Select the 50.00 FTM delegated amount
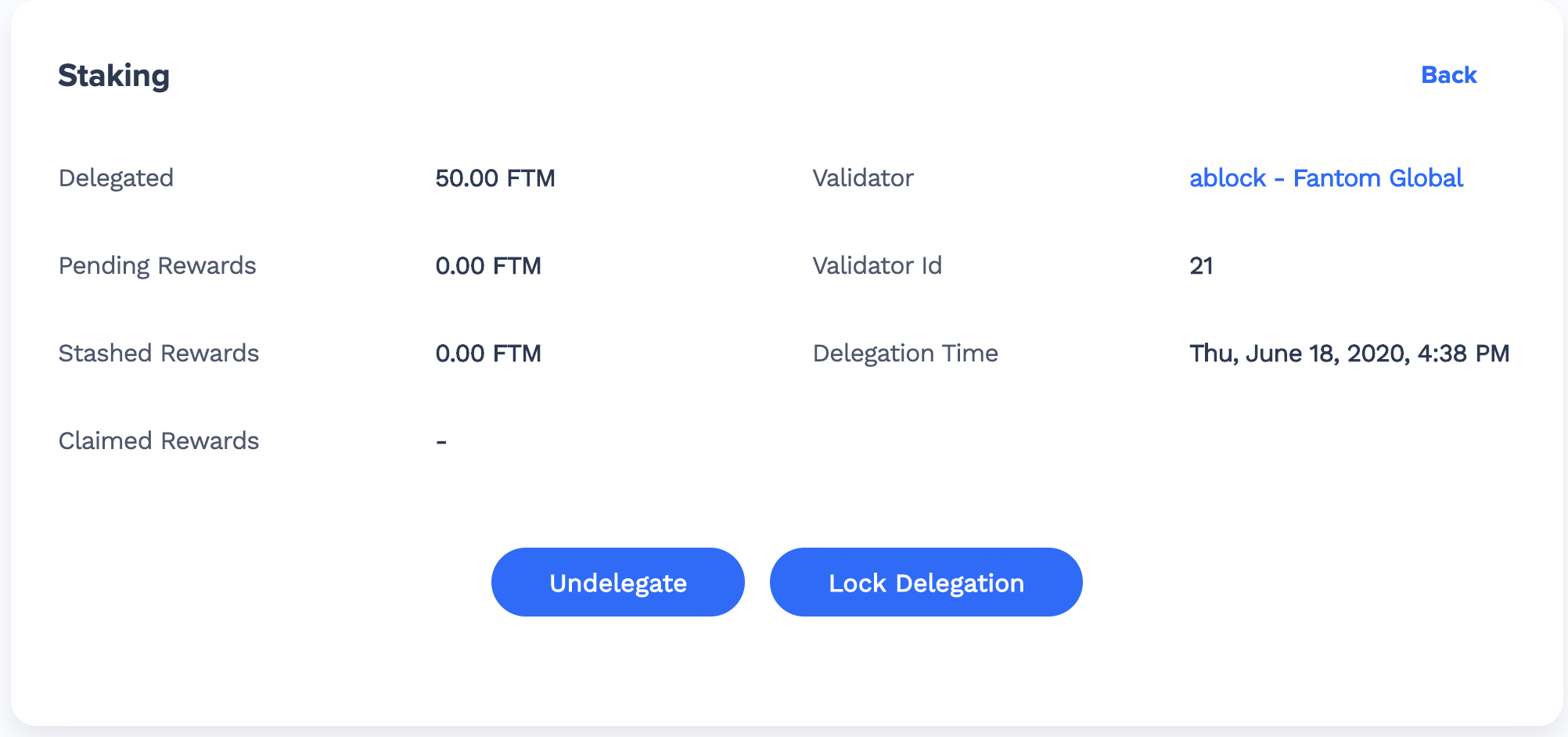Image resolution: width=1568 pixels, height=737 pixels. point(496,178)
